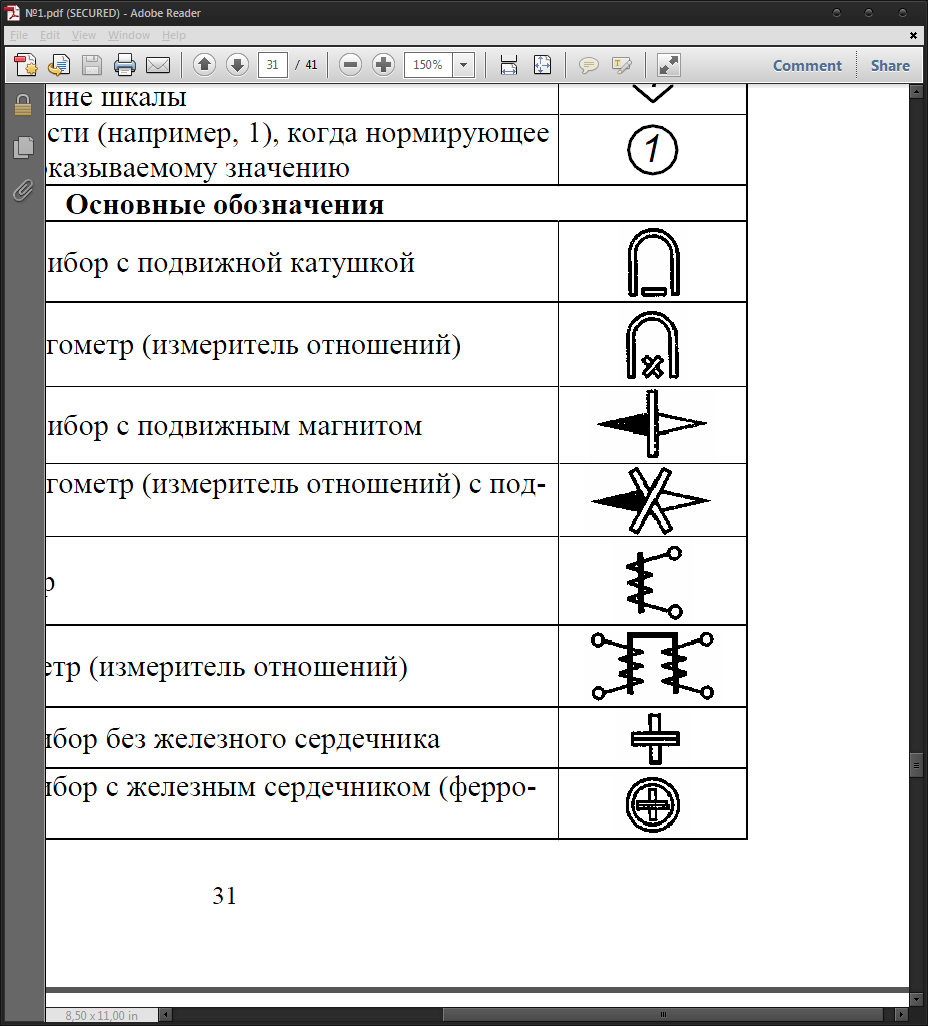Open the attachments paperclip panel icon

[x=23, y=190]
